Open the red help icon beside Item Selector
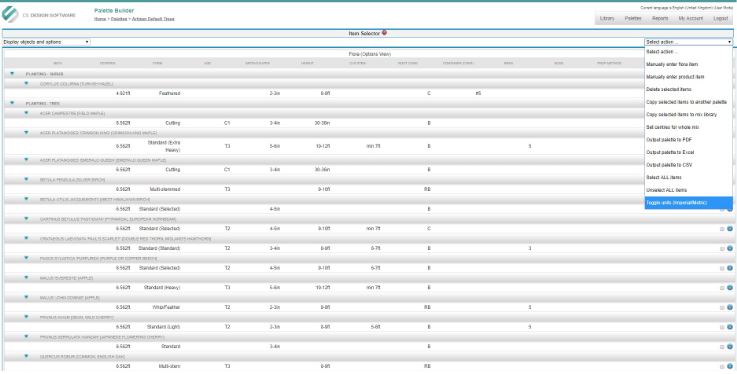 (384, 33)
